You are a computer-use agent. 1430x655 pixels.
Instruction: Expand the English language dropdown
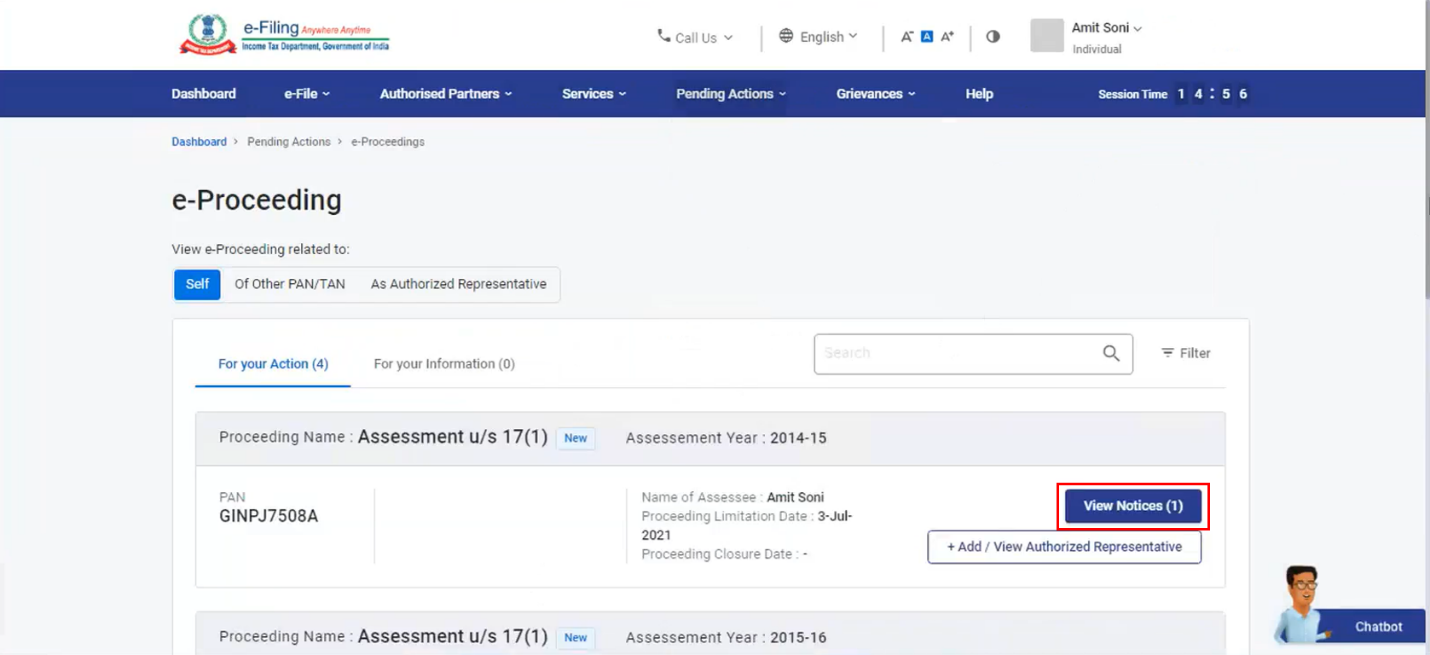tap(820, 36)
